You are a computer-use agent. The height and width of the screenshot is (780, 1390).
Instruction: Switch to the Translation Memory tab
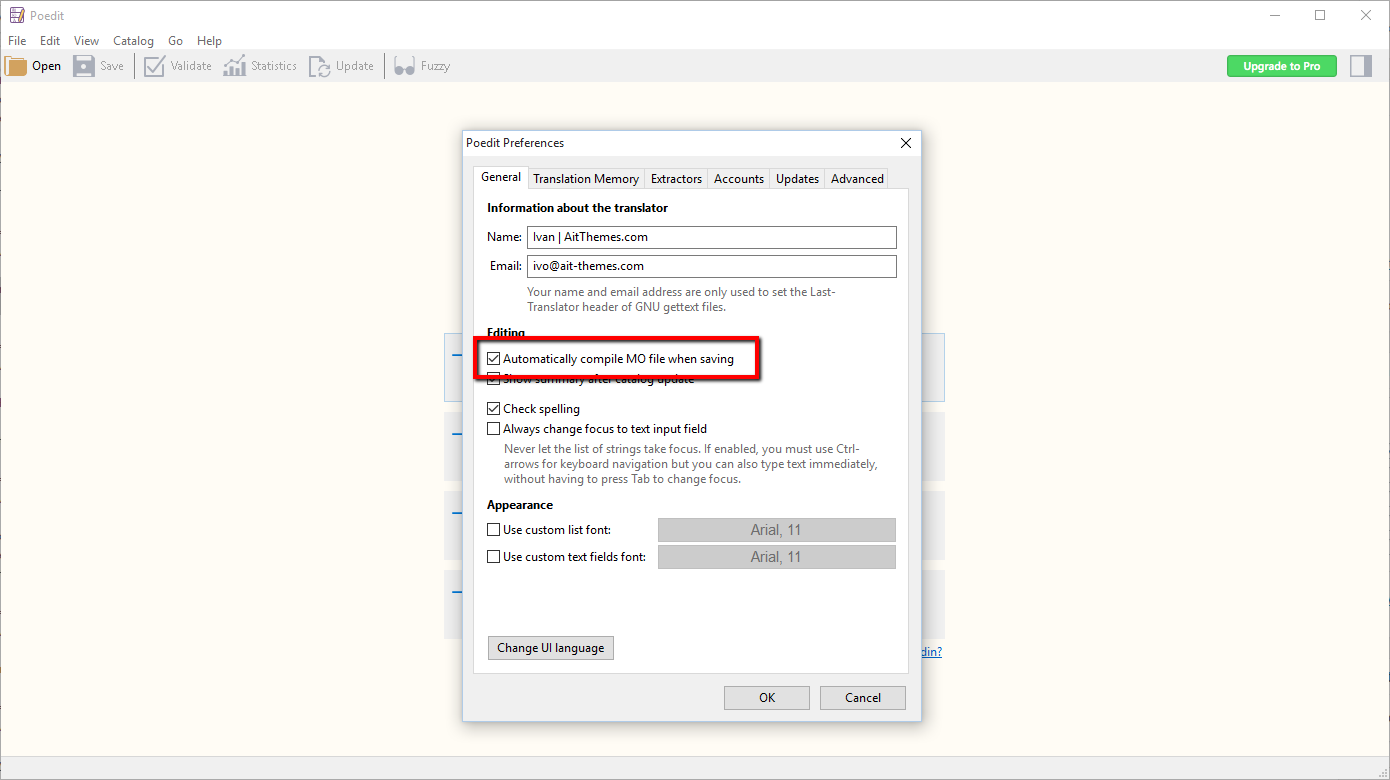586,179
